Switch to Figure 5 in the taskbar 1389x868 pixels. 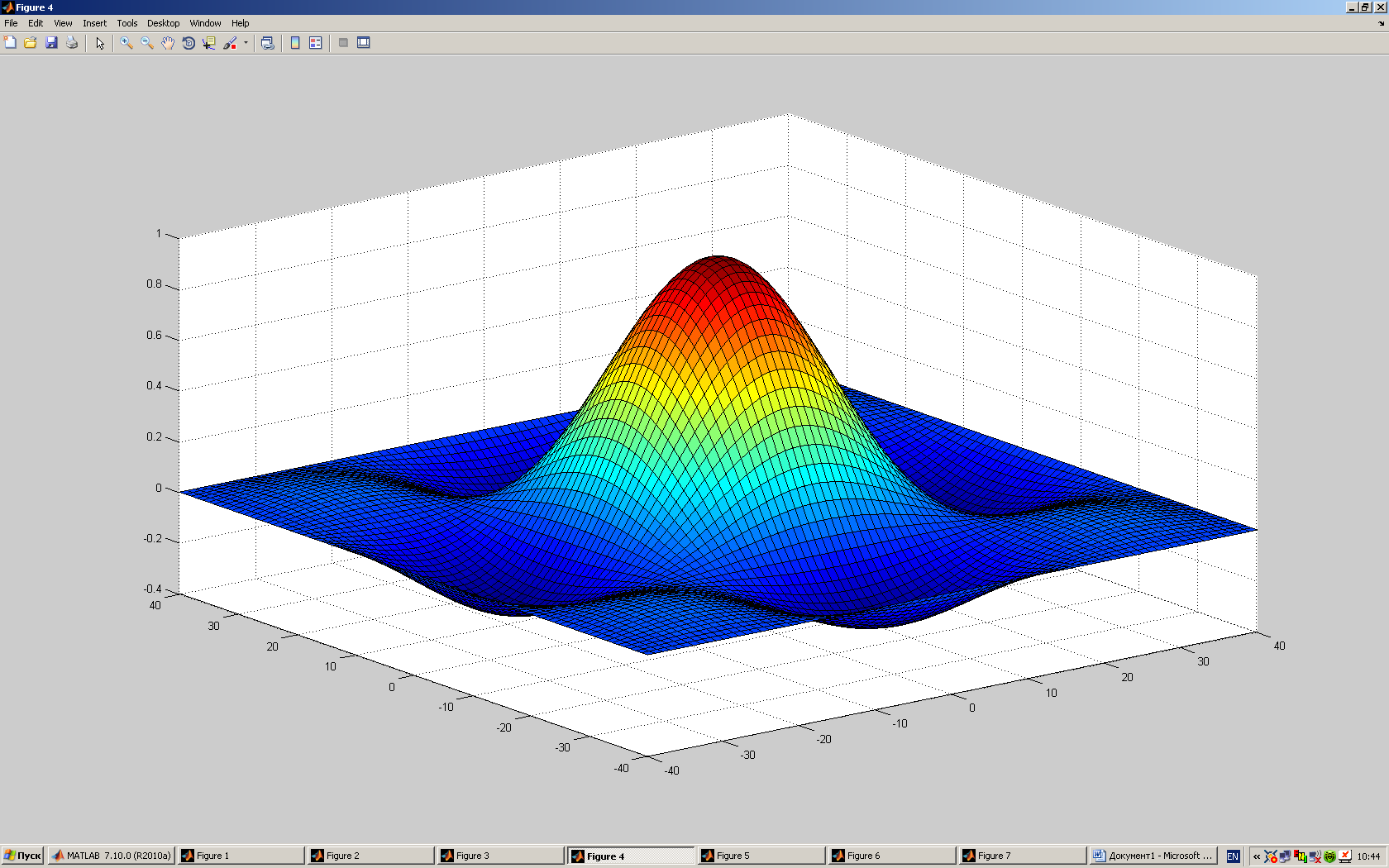(x=761, y=856)
